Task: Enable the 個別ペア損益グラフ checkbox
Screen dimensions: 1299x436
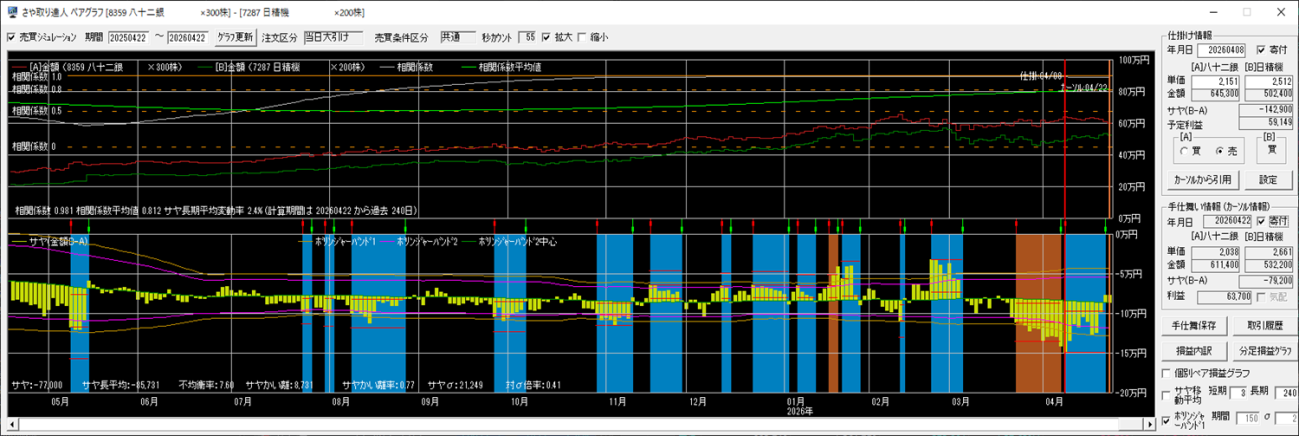Action: tap(1165, 374)
